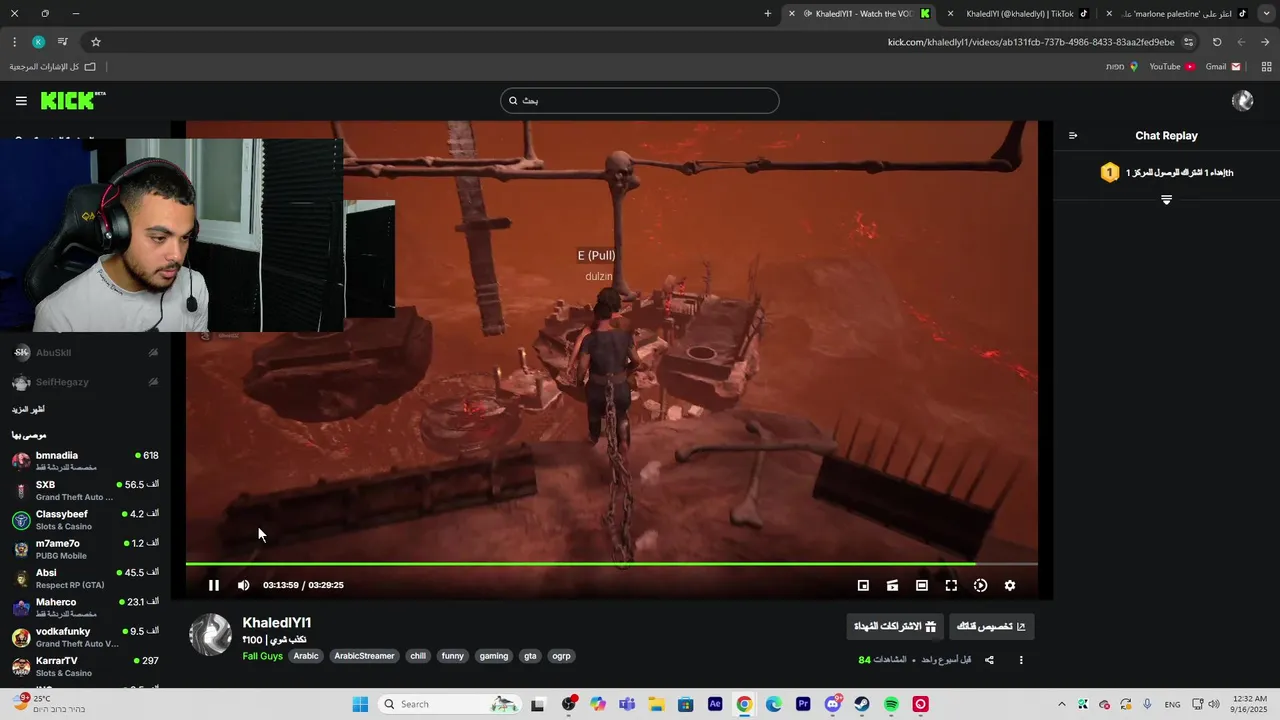Viewport: 1280px width, 720px height.
Task: Open Classybeef recommended channel
Action: [x=85, y=520]
